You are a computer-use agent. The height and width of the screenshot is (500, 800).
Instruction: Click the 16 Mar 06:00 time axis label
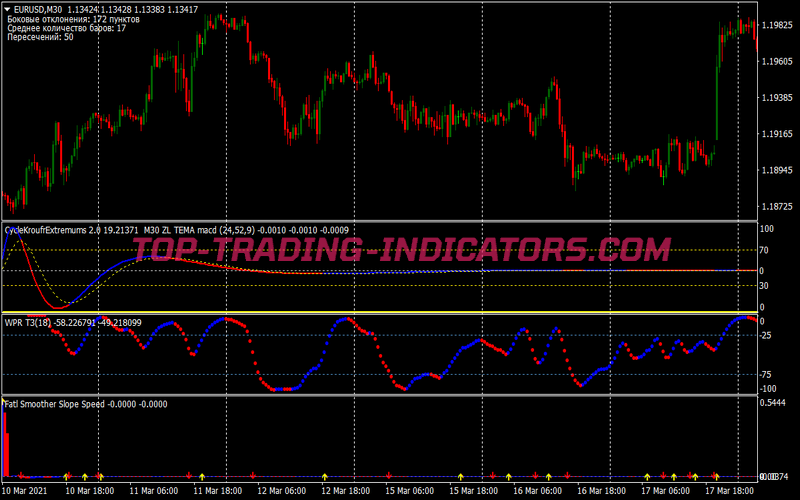coord(538,490)
